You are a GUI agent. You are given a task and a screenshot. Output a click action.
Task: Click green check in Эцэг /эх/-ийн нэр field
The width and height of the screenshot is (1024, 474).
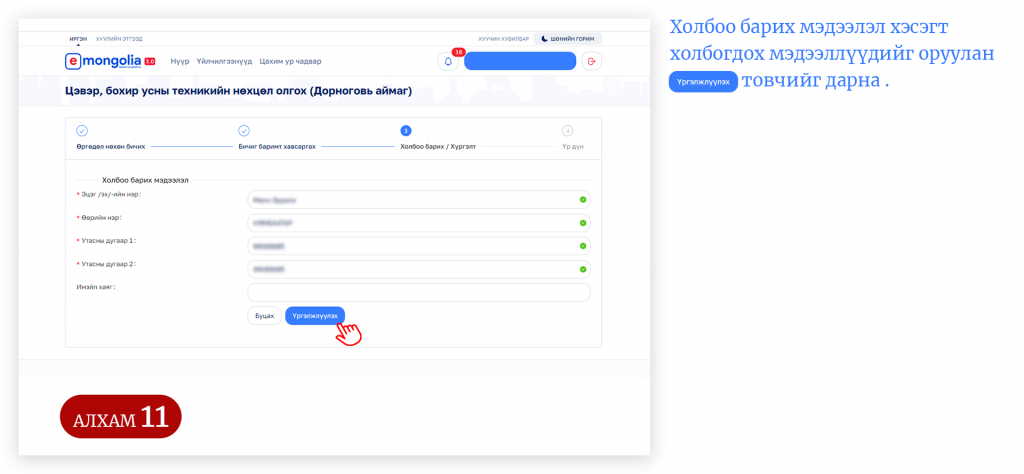[x=583, y=200]
